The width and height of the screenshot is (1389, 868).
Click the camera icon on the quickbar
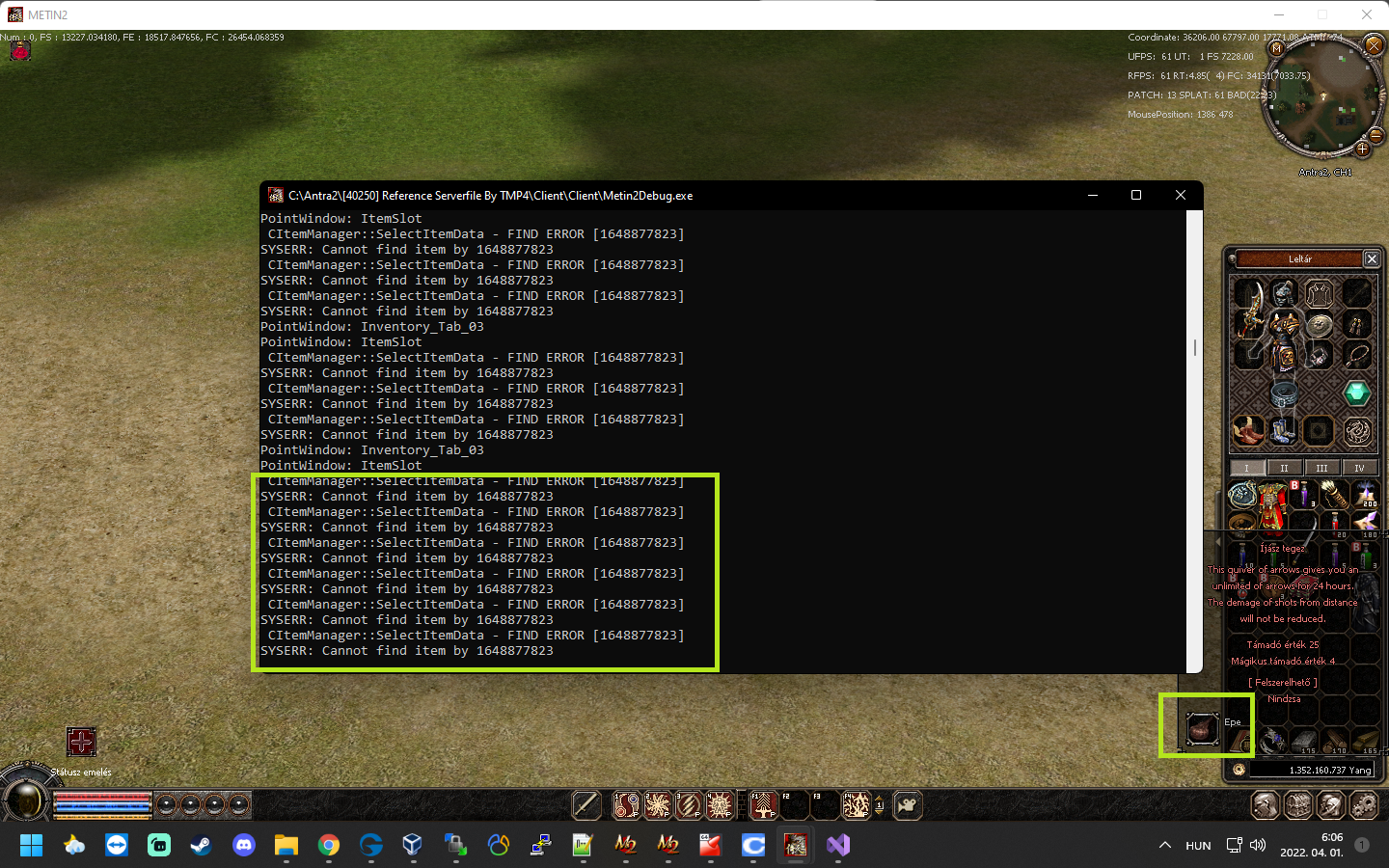click(x=908, y=804)
